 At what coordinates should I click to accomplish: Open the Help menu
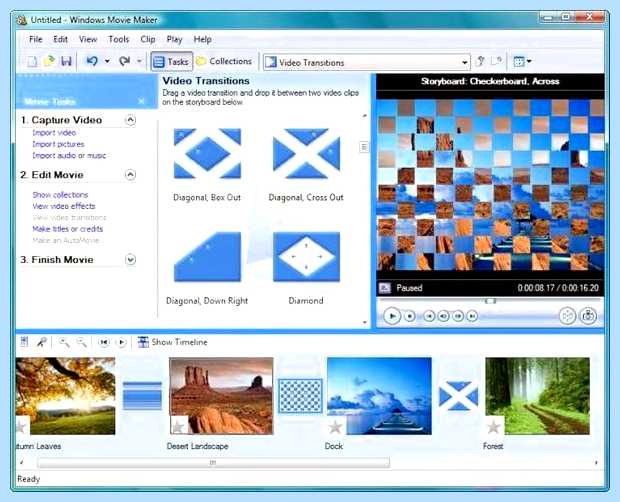202,40
